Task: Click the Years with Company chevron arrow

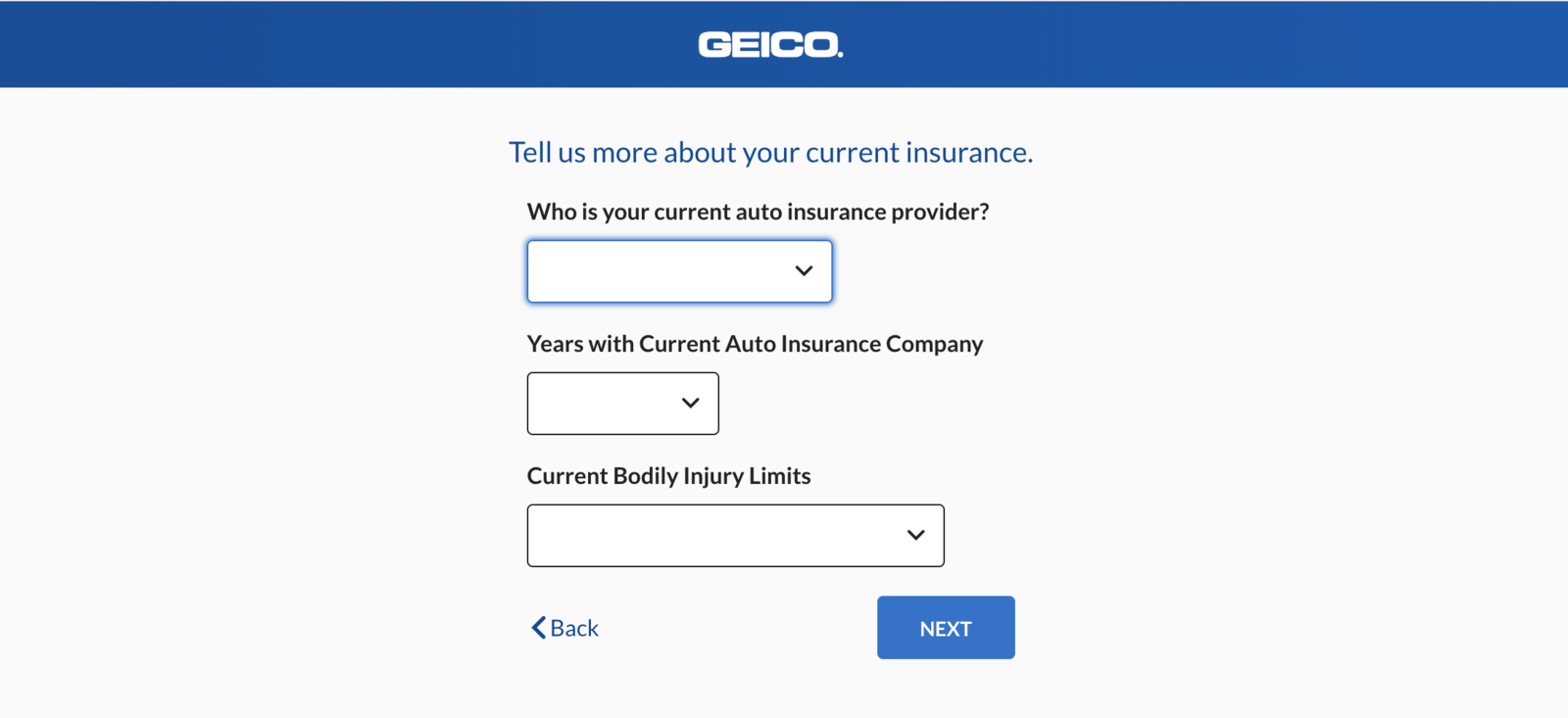Action: pos(690,404)
